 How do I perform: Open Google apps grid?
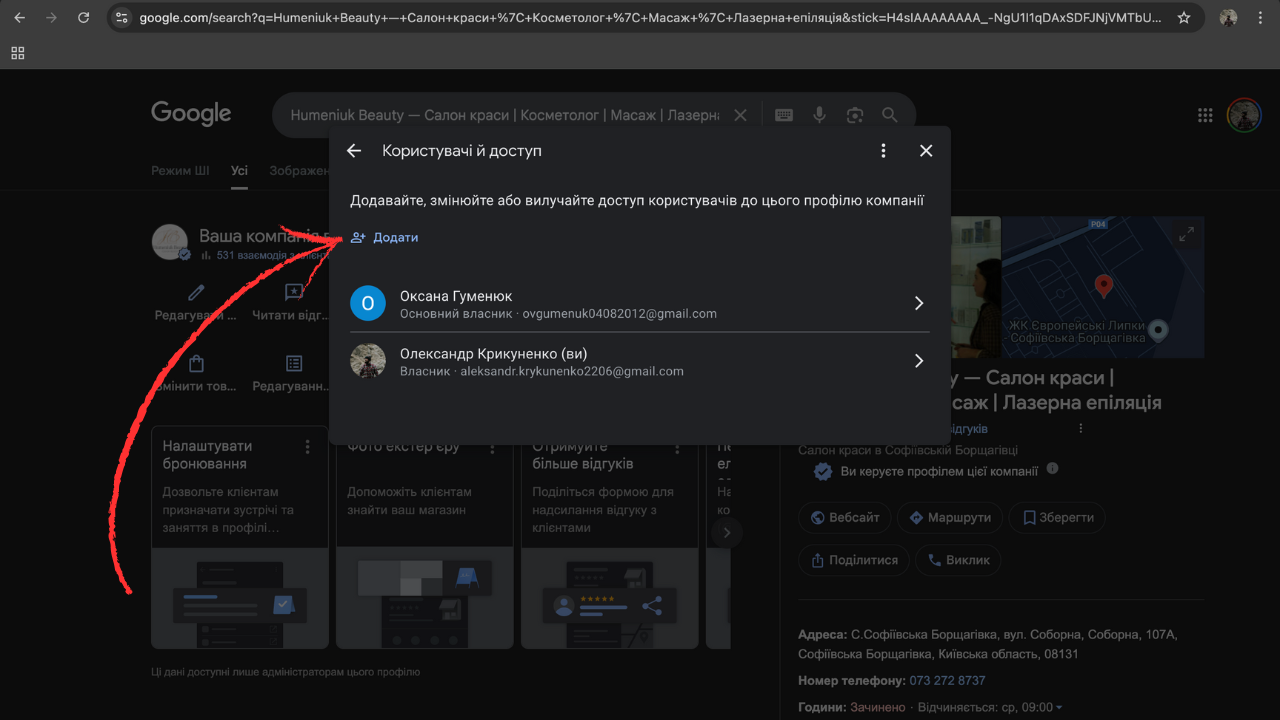1205,115
